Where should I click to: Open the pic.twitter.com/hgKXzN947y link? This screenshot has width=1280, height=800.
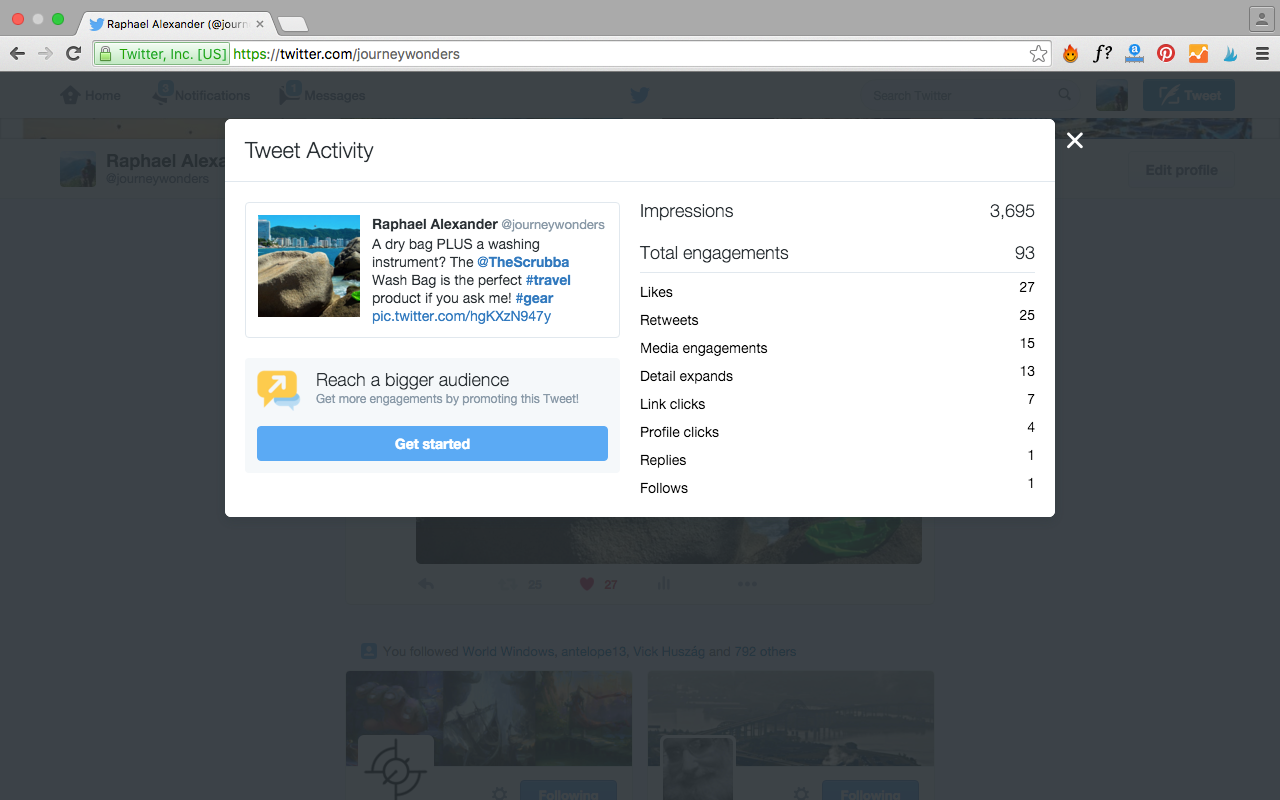tap(461, 316)
